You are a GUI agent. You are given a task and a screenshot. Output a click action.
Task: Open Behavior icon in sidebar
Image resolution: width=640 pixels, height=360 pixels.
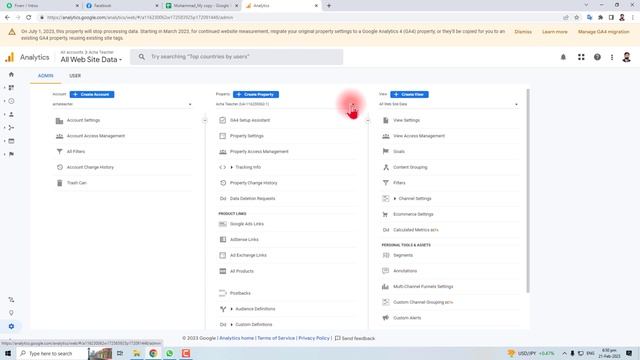pos(11,141)
